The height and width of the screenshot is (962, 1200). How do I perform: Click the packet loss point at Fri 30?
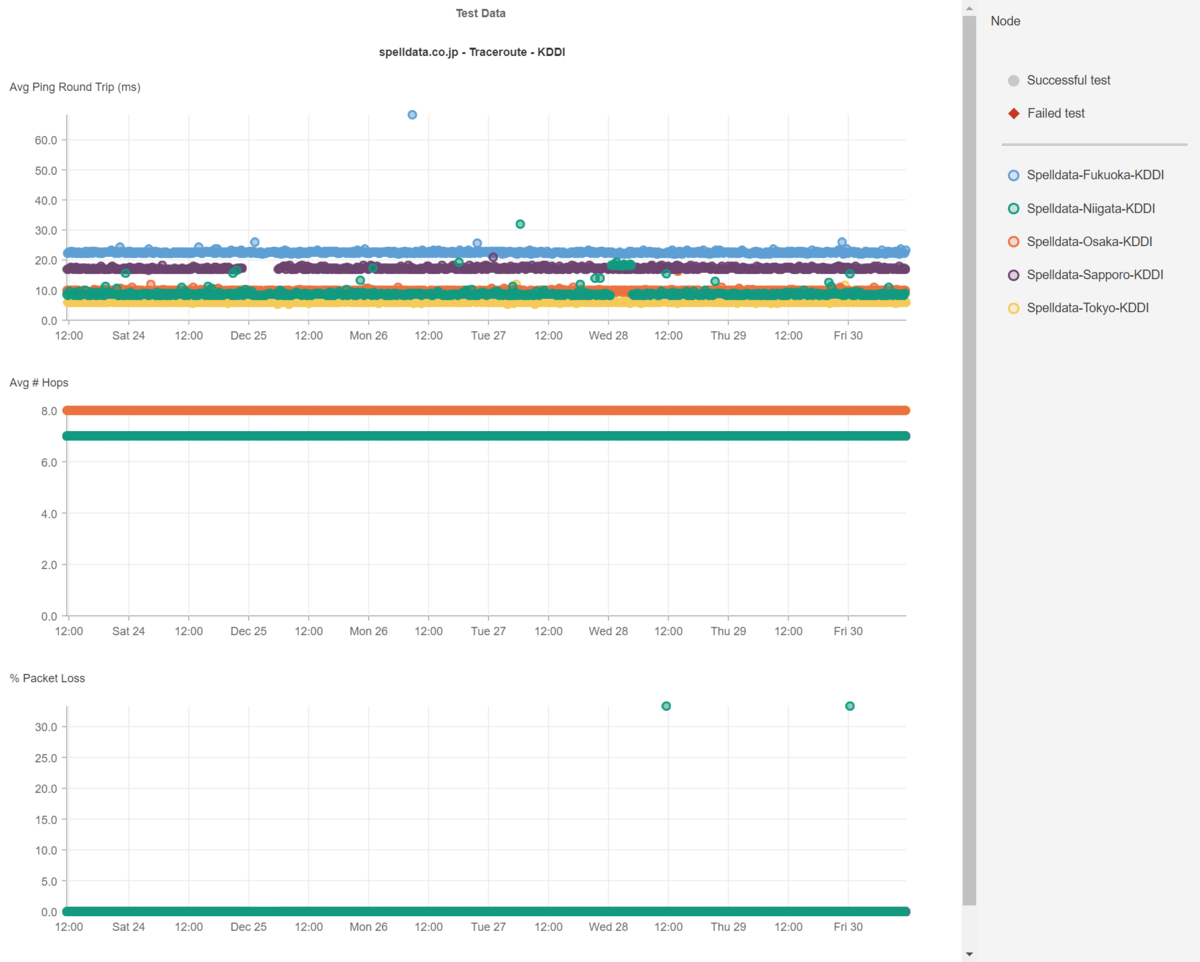(x=850, y=706)
